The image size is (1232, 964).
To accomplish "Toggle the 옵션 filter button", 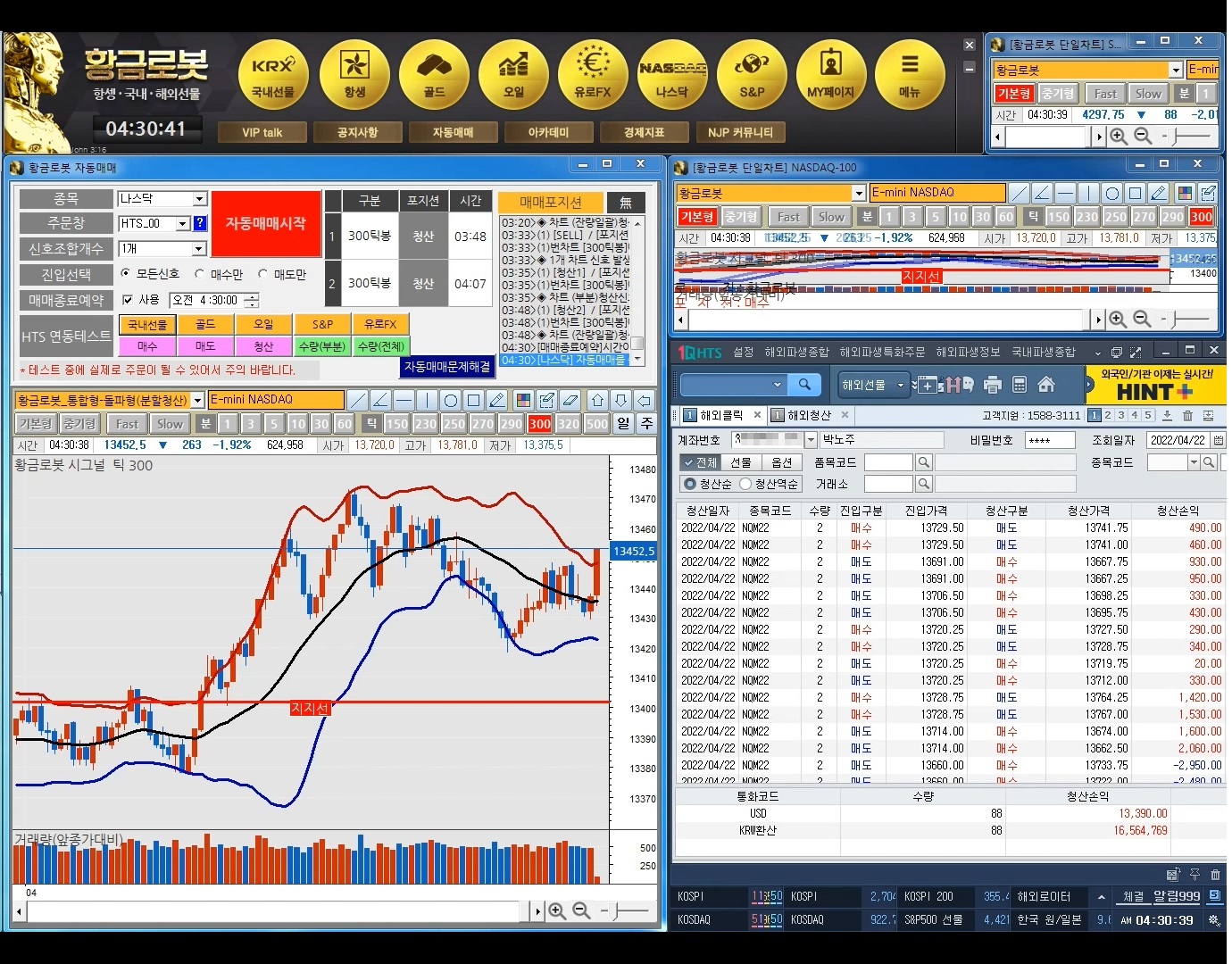I will pos(782,462).
